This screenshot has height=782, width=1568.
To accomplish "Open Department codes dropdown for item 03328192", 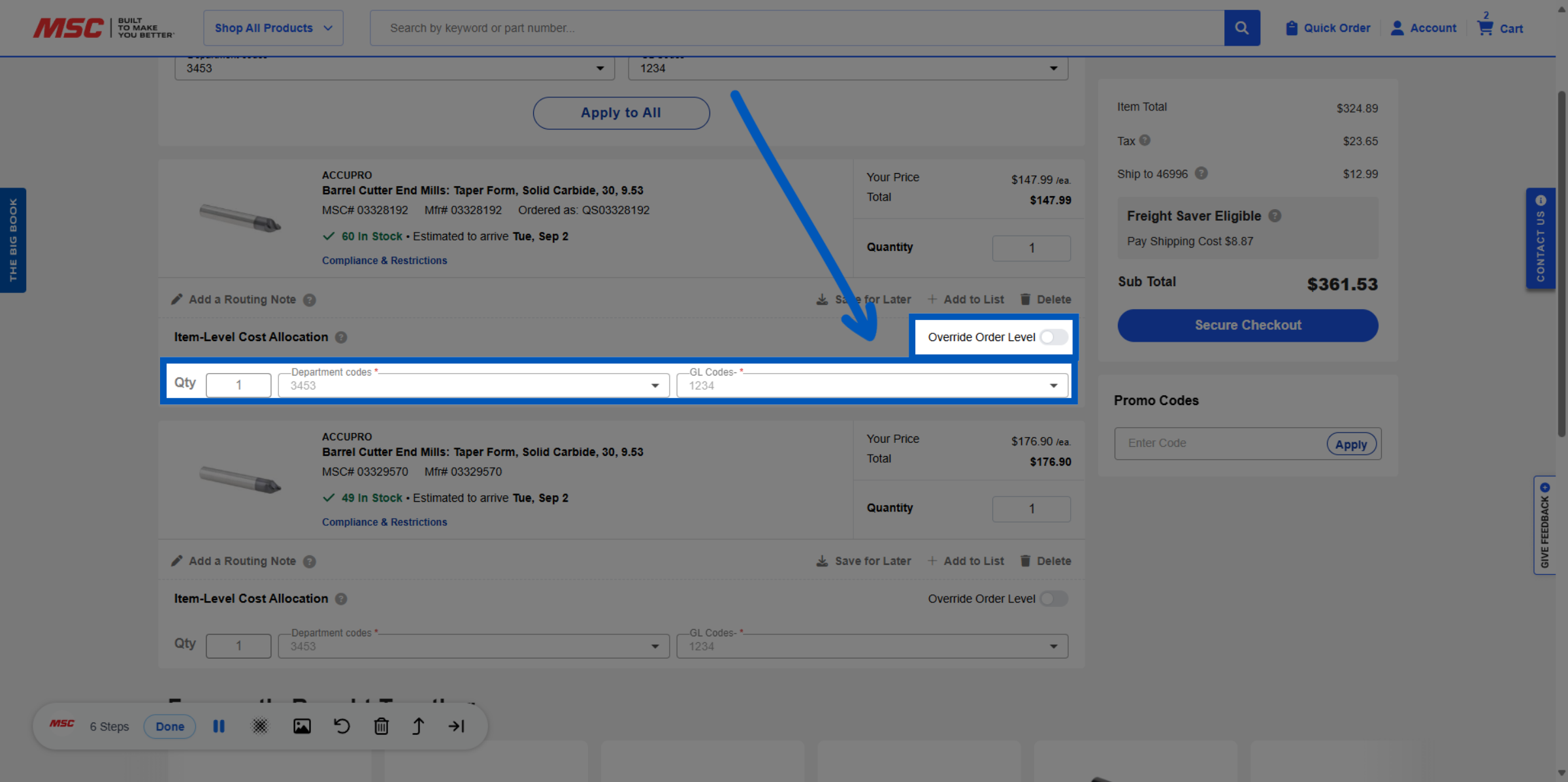I will pos(474,385).
